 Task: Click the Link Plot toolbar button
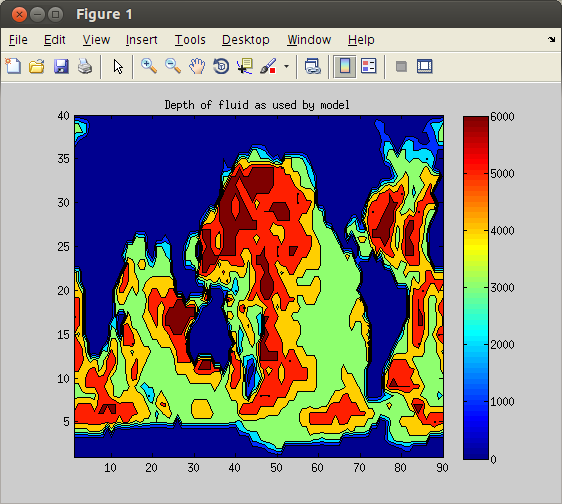(x=313, y=66)
